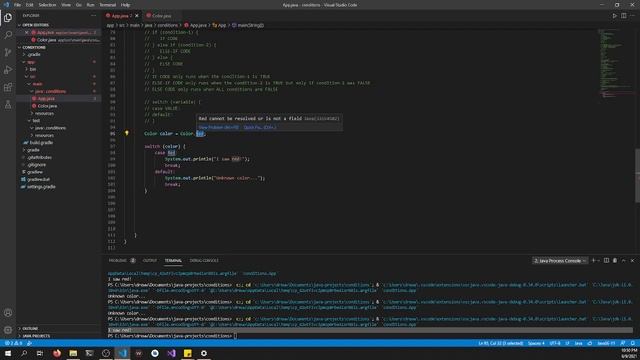Close App.java in Open Editors list

tap(27, 32)
